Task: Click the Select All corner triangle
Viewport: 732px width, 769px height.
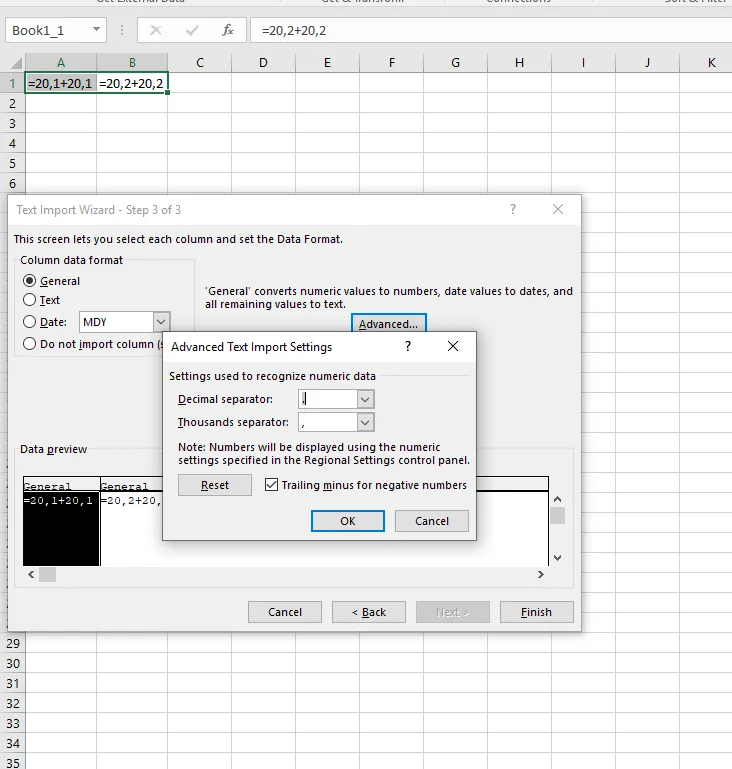Action: pos(17,63)
